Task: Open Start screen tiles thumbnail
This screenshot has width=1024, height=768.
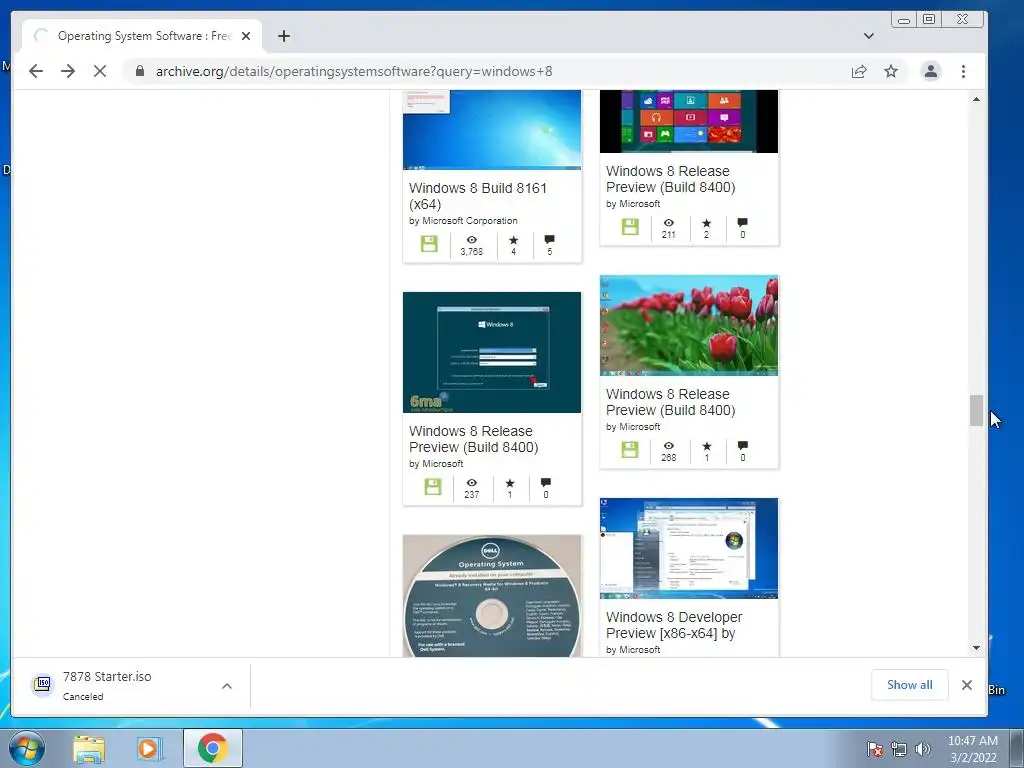Action: pos(689,121)
